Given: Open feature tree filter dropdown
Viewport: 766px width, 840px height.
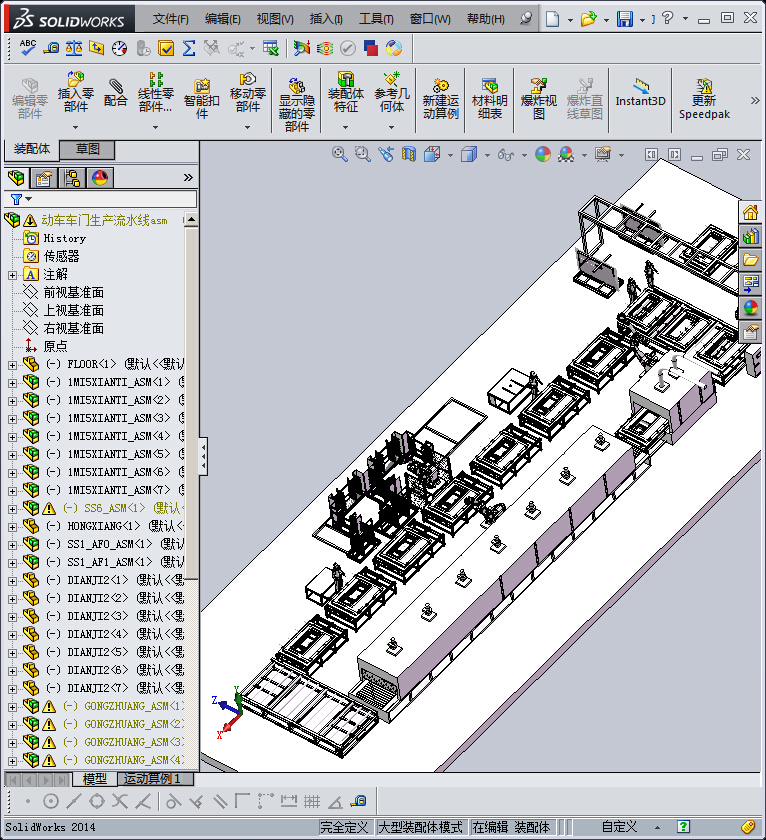Looking at the screenshot, I should (x=28, y=199).
